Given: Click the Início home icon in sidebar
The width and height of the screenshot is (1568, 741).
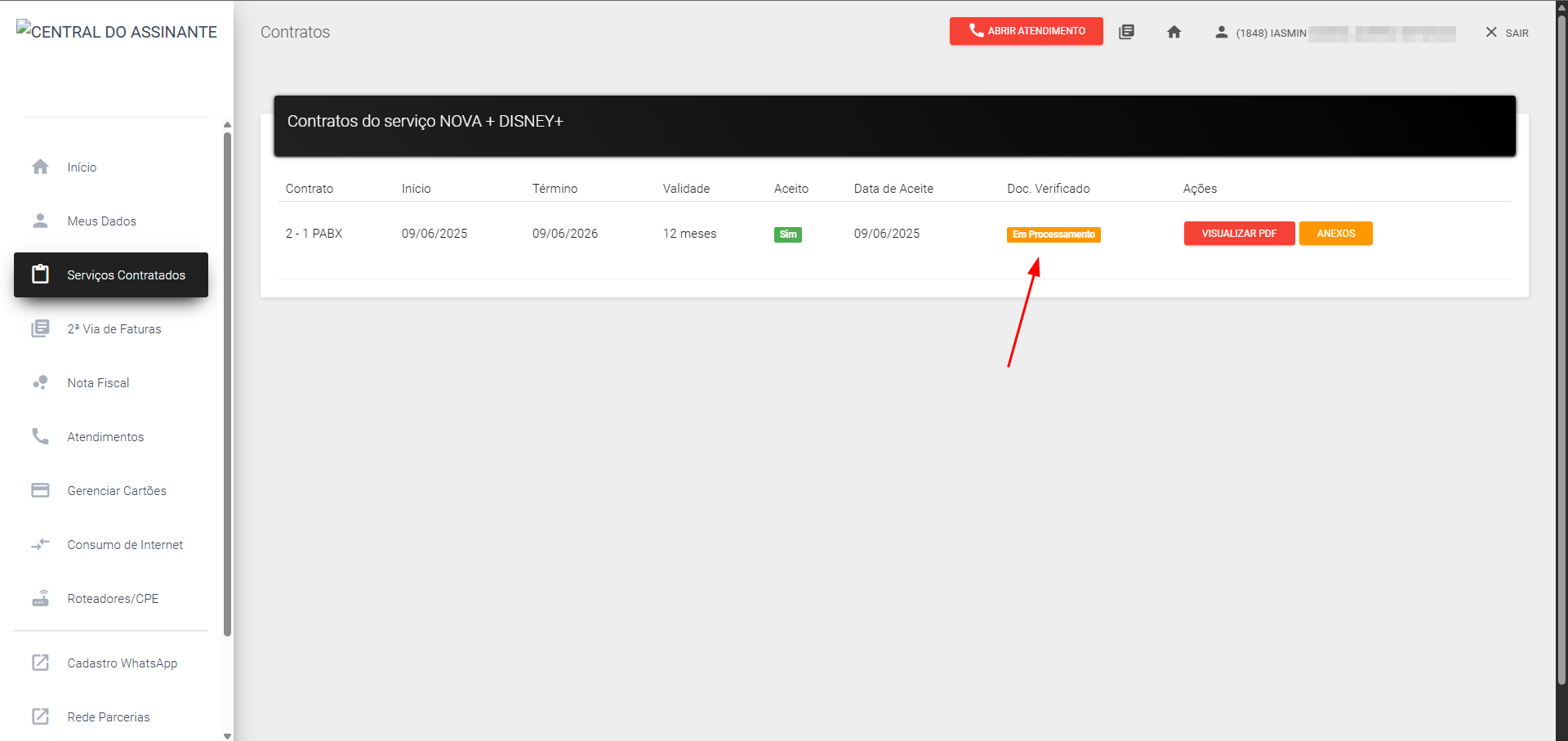Looking at the screenshot, I should point(40,167).
